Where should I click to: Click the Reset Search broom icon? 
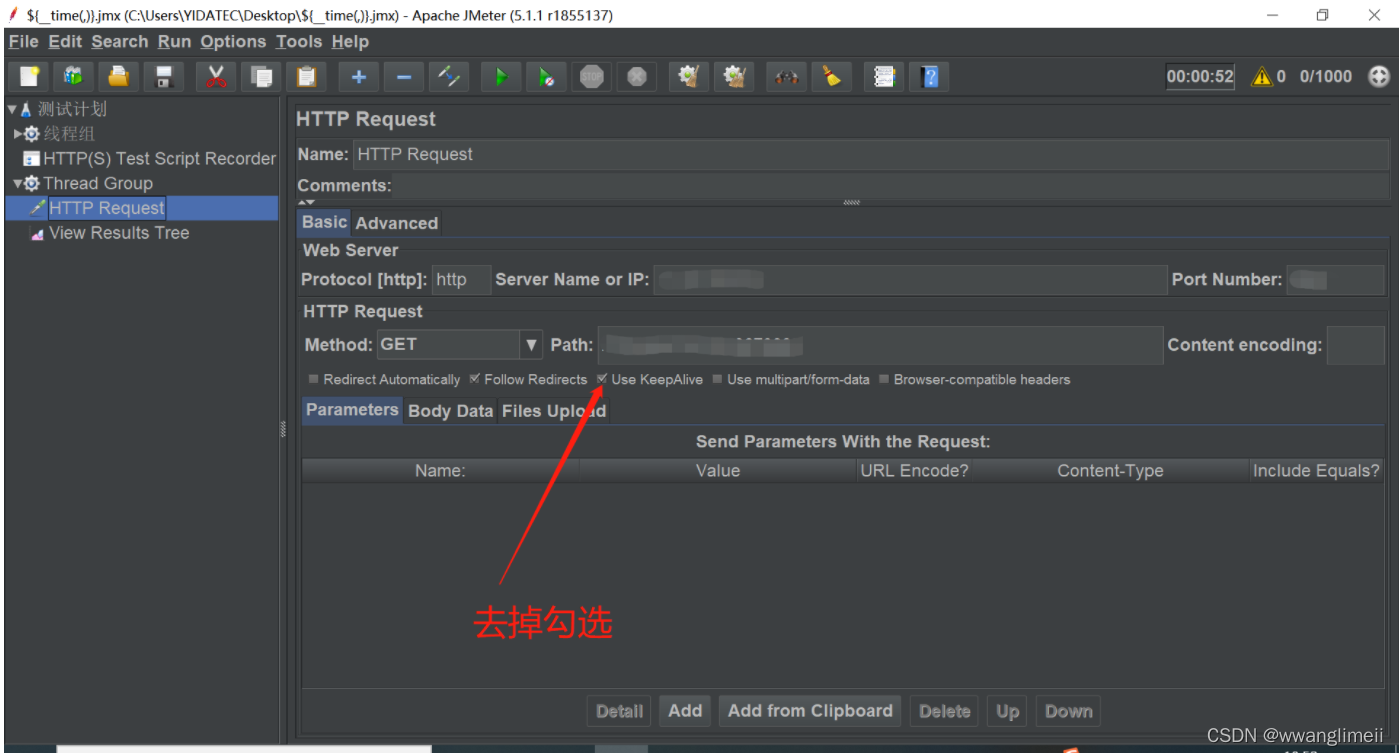(832, 76)
